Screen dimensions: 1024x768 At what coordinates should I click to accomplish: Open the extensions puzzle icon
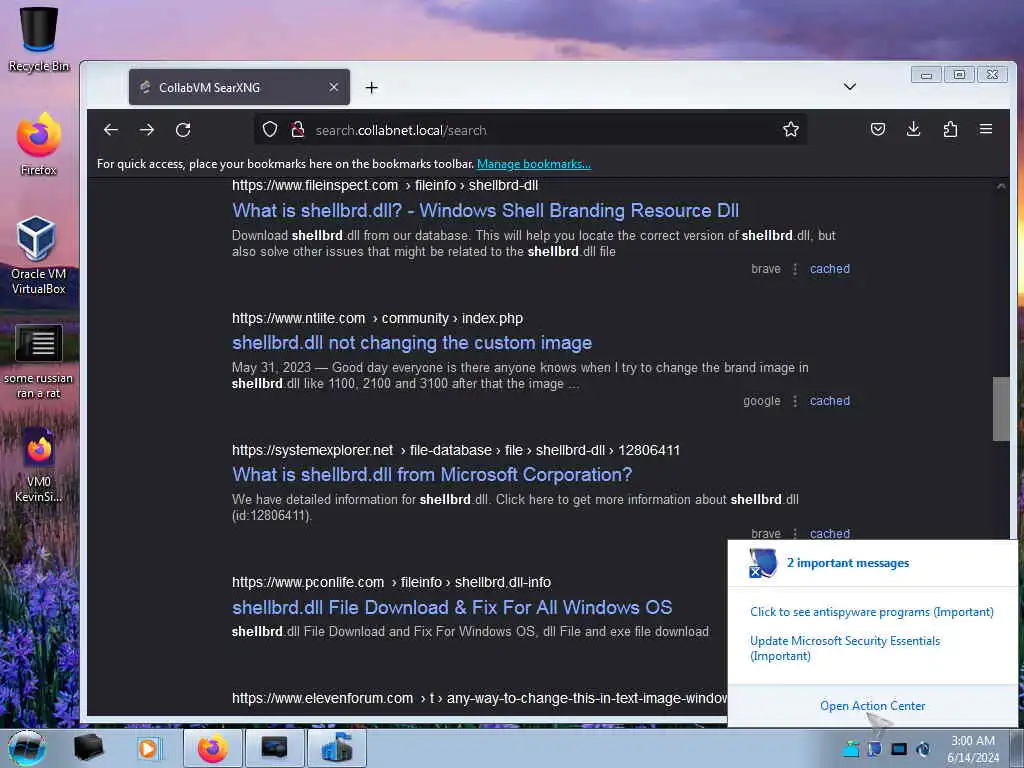point(950,129)
